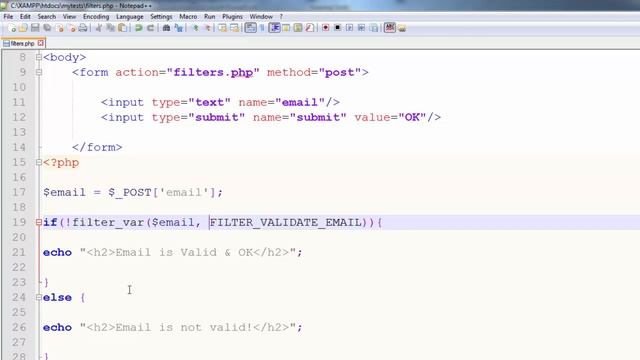The height and width of the screenshot is (360, 640).
Task: Save the document with the Save icon
Action: 35,28
